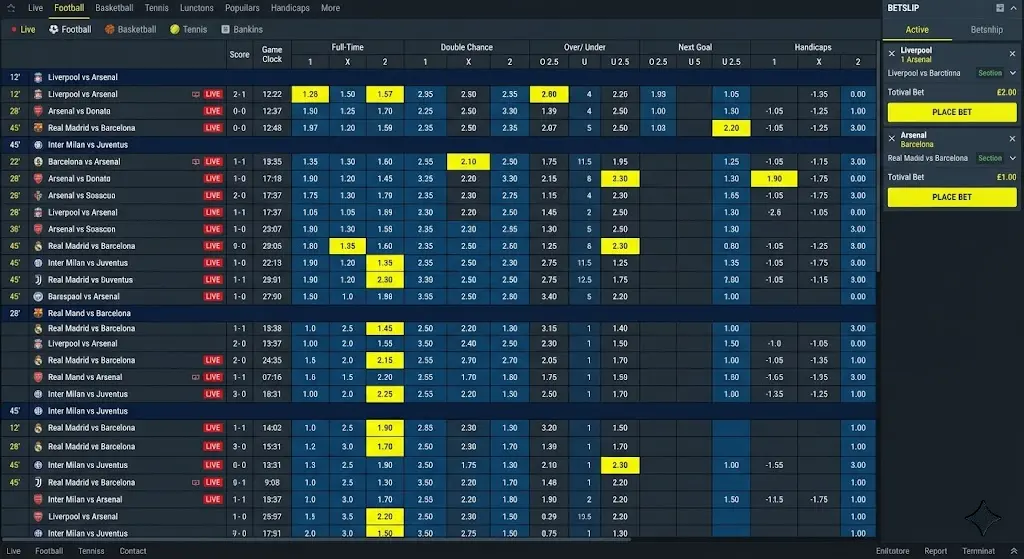Place bet for £1.00 Arsenal selection
Image resolution: width=1024 pixels, height=559 pixels.
(952, 197)
